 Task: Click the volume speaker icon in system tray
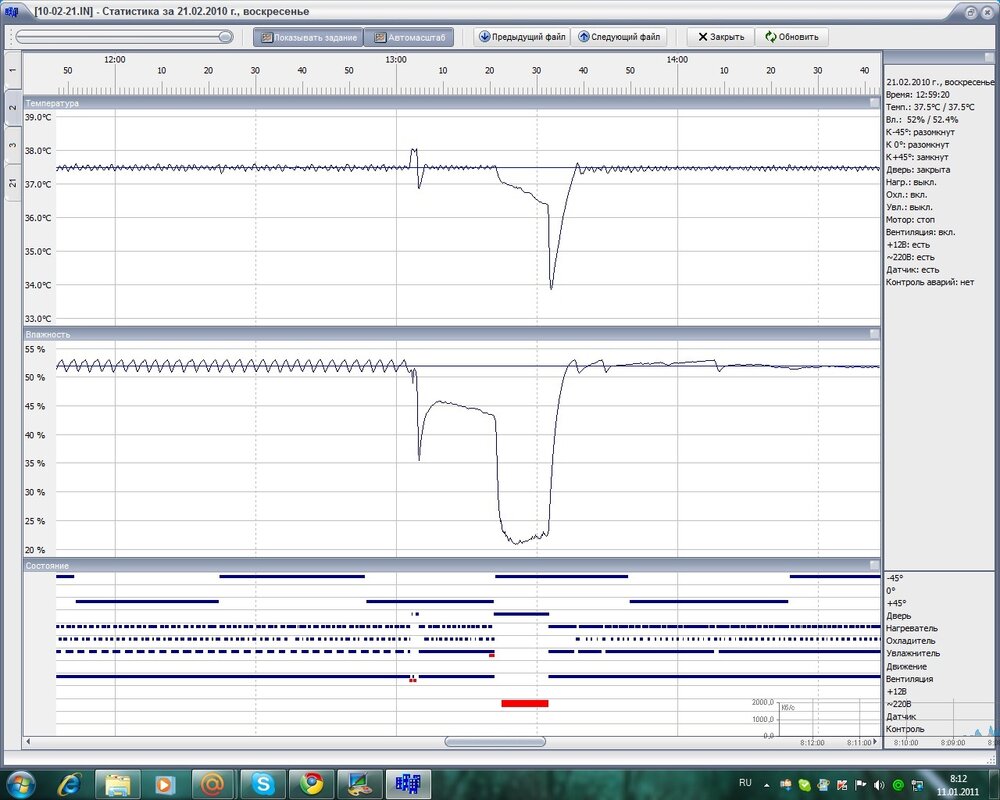coord(878,784)
